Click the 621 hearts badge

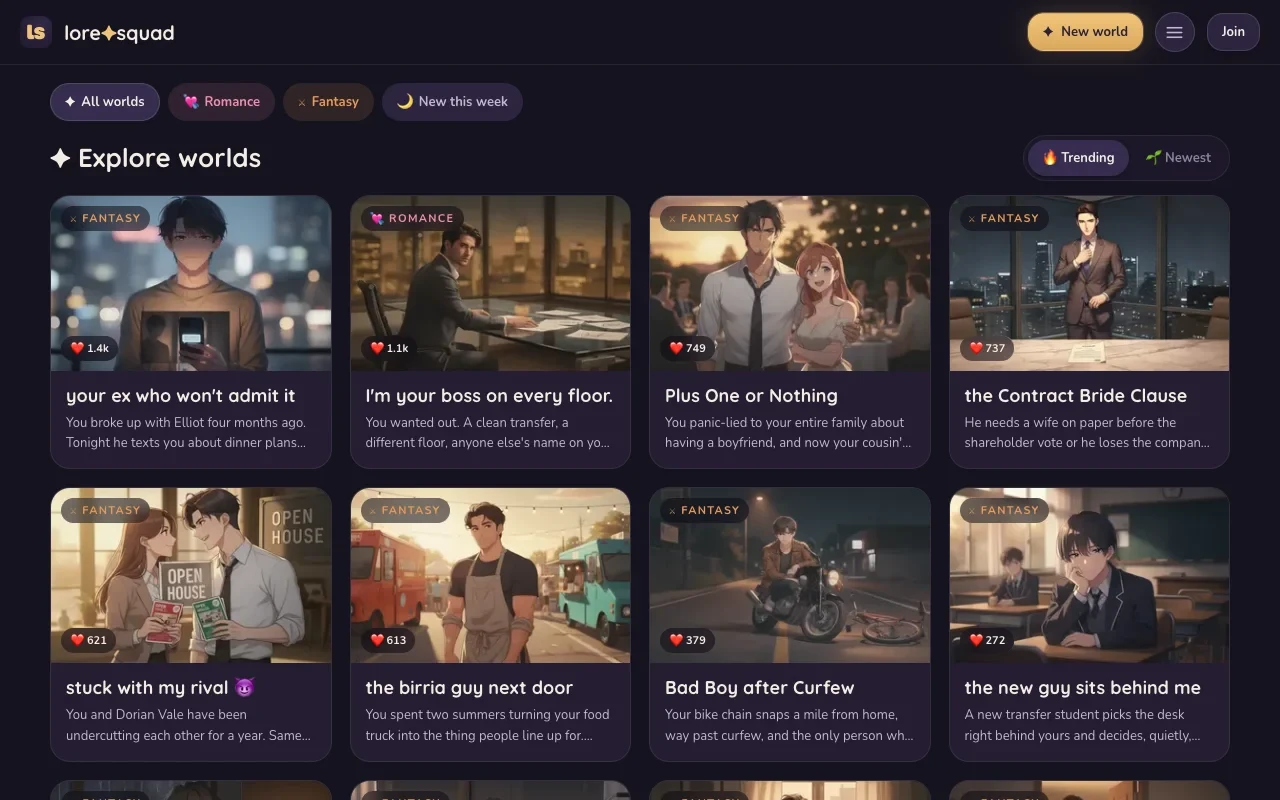click(89, 640)
